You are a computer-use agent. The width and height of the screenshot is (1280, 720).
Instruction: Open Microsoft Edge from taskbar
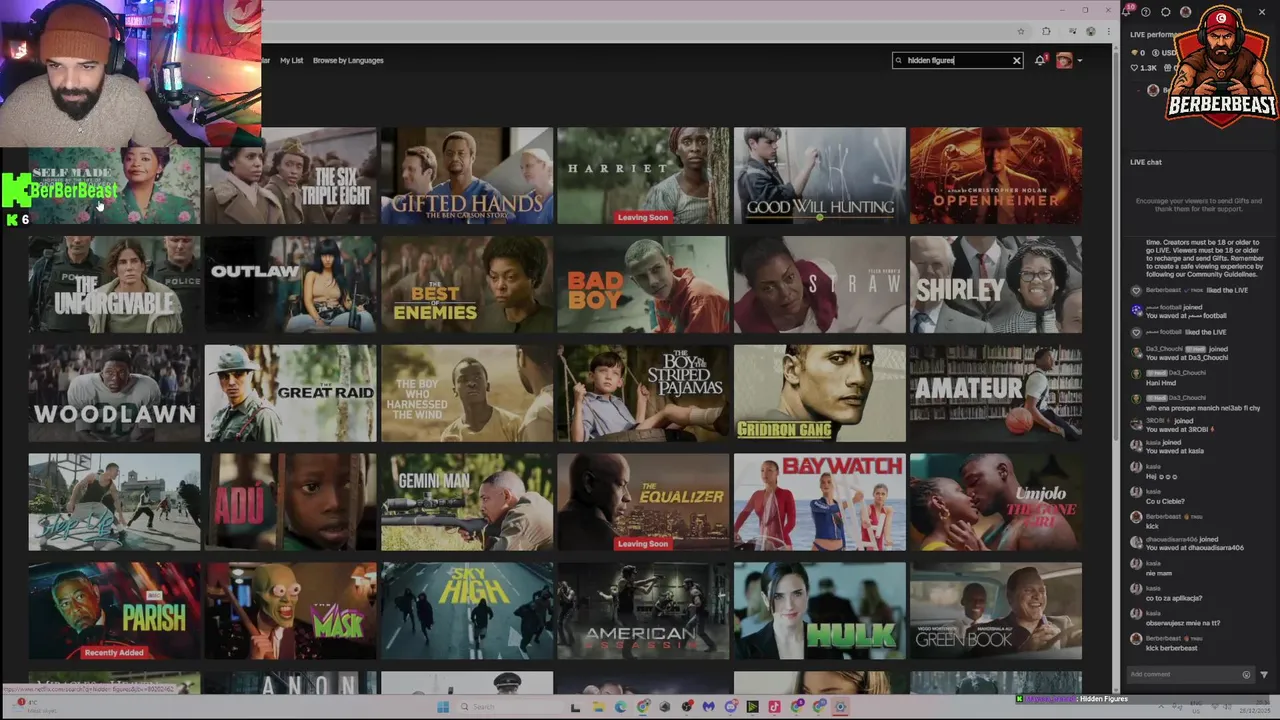pyautogui.click(x=620, y=707)
